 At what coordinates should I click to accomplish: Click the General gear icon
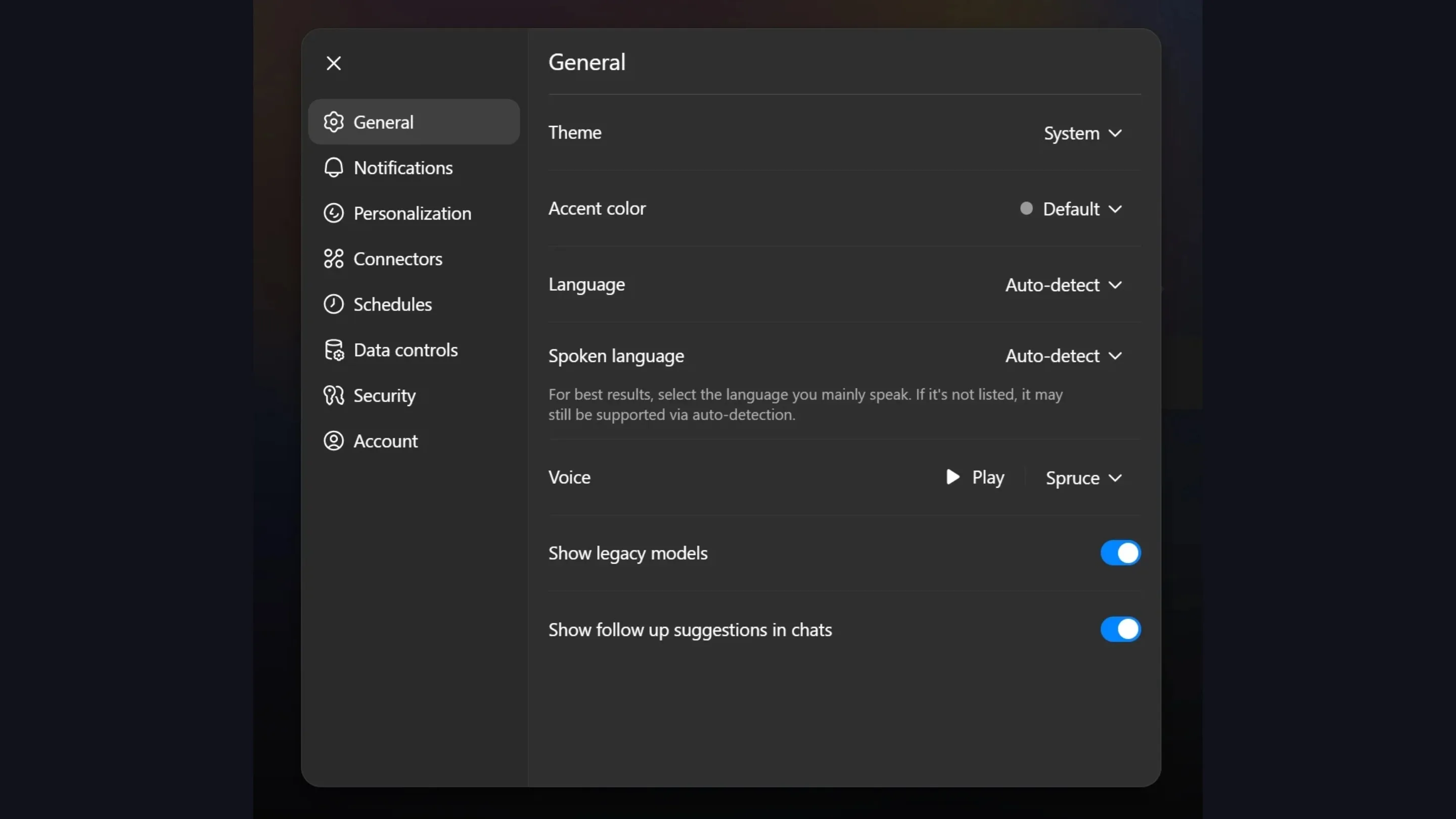(x=334, y=122)
